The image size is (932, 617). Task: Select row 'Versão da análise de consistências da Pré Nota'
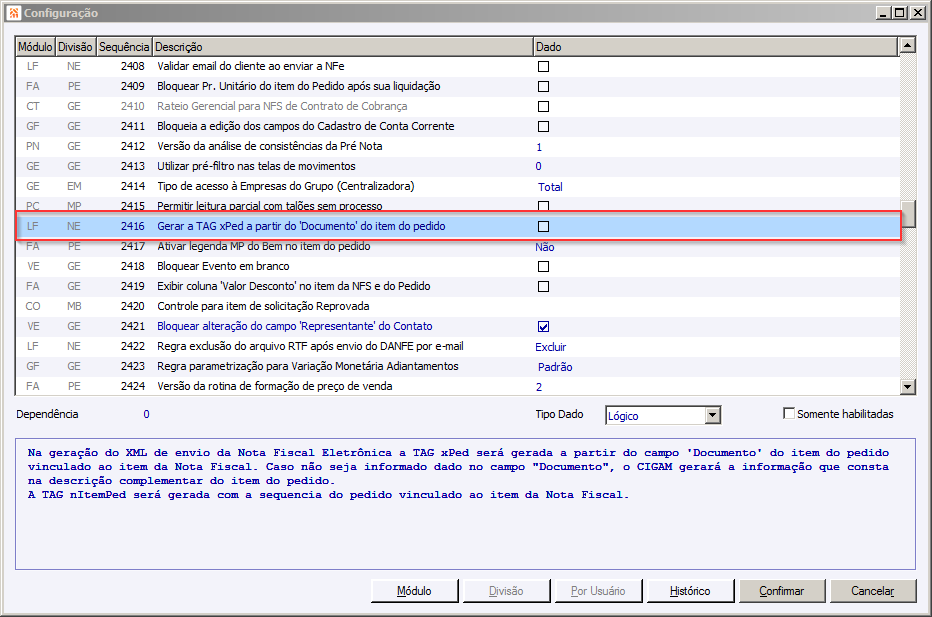[x=456, y=147]
